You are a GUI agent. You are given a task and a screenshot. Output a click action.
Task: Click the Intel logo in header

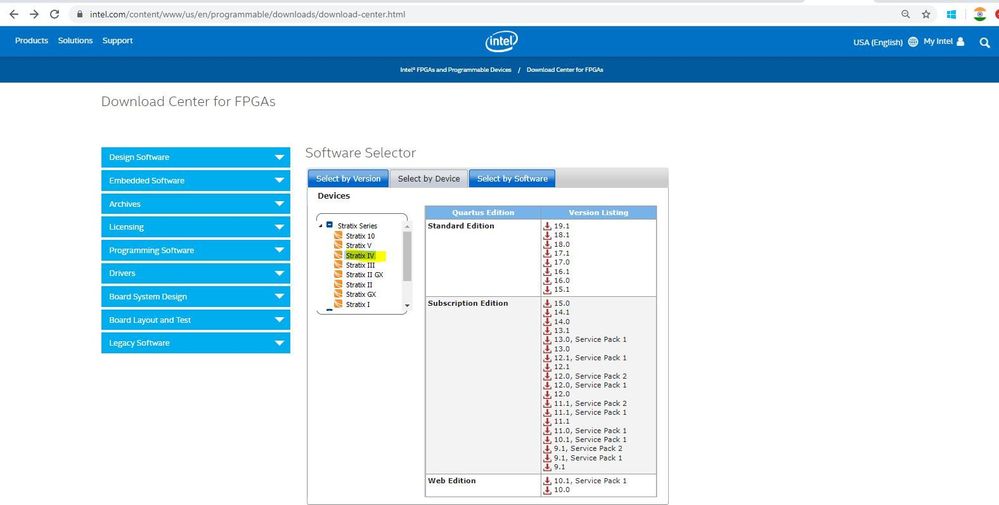[x=500, y=41]
